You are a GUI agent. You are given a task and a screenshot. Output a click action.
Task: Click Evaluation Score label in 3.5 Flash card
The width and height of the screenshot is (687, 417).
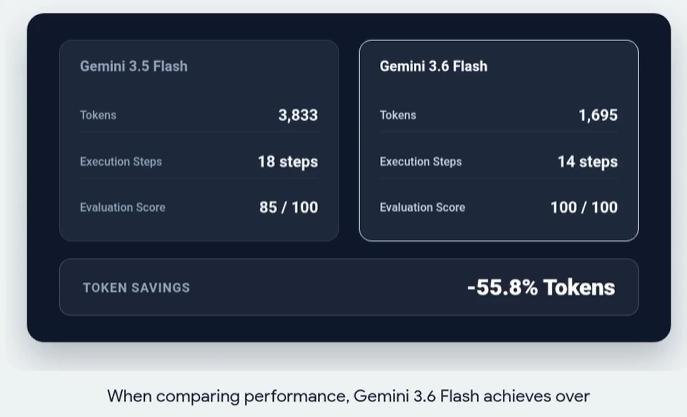[x=123, y=207]
